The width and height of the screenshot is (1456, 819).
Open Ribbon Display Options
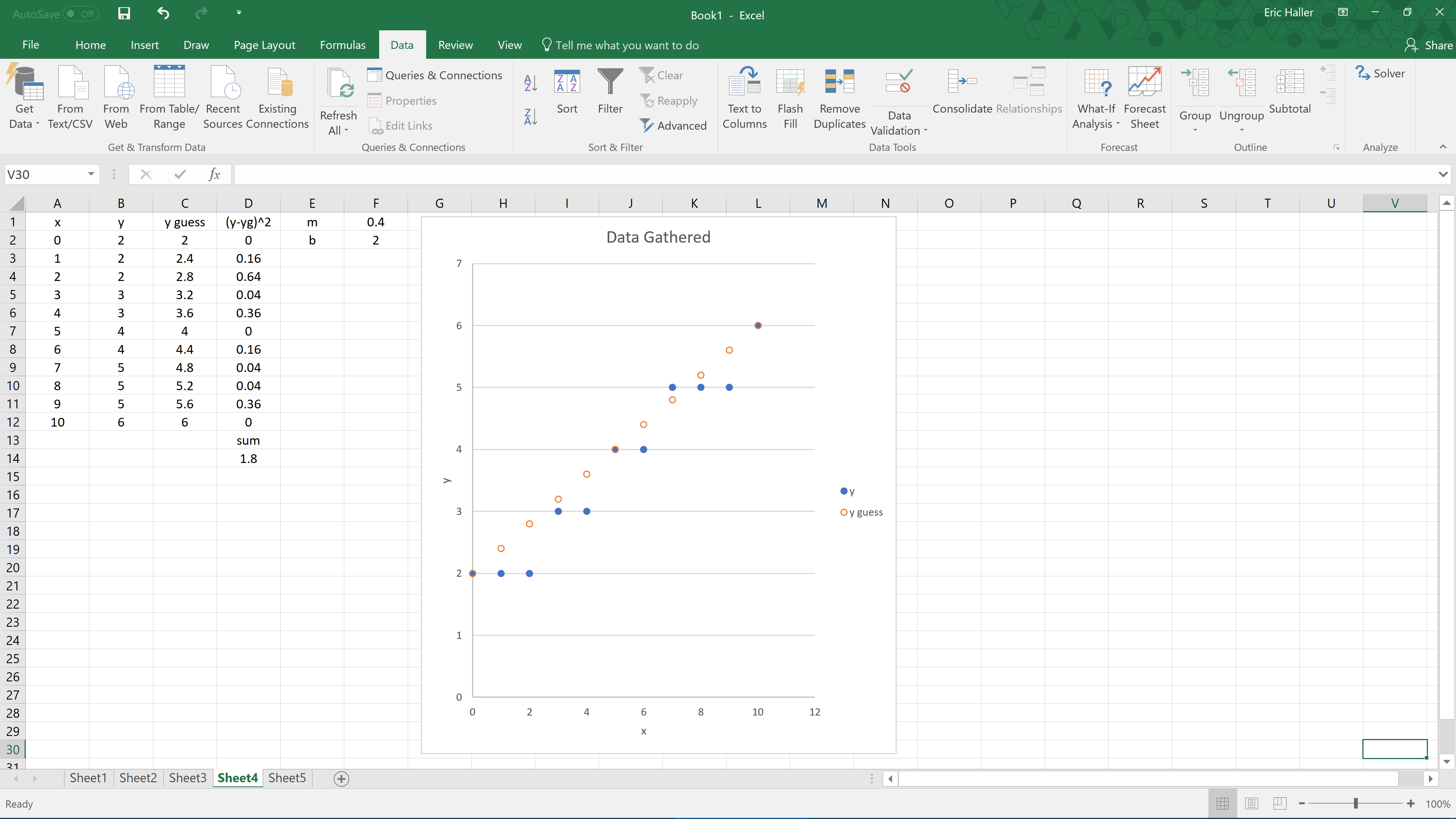point(1343,13)
